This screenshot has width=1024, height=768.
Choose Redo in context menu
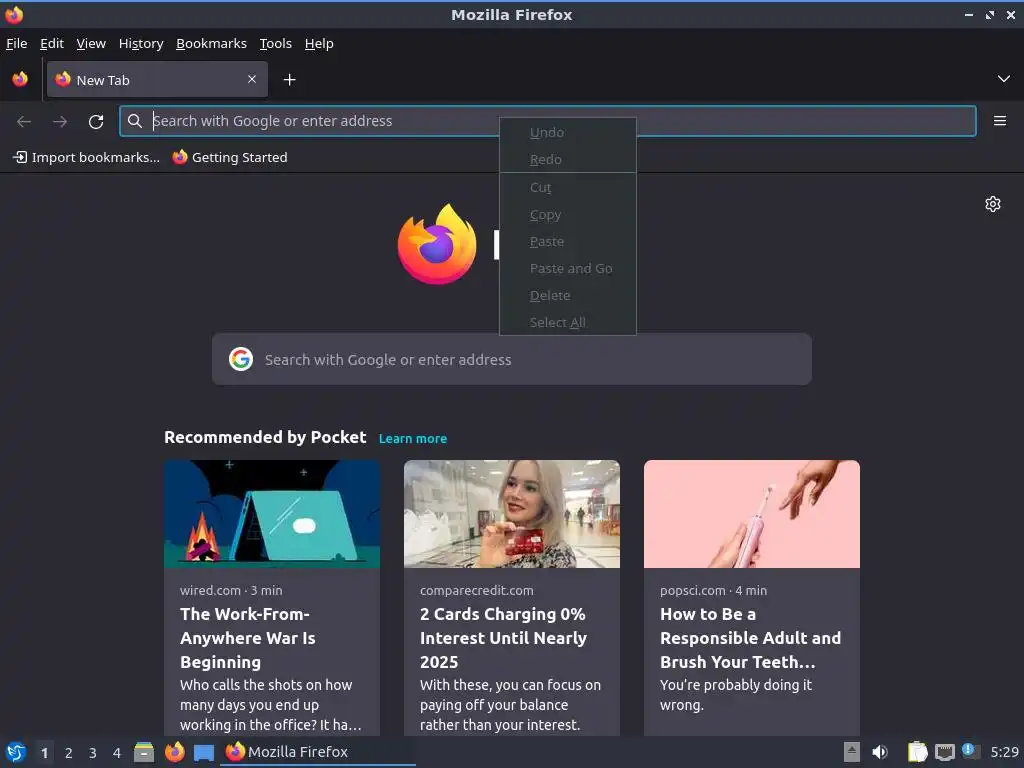[568, 159]
